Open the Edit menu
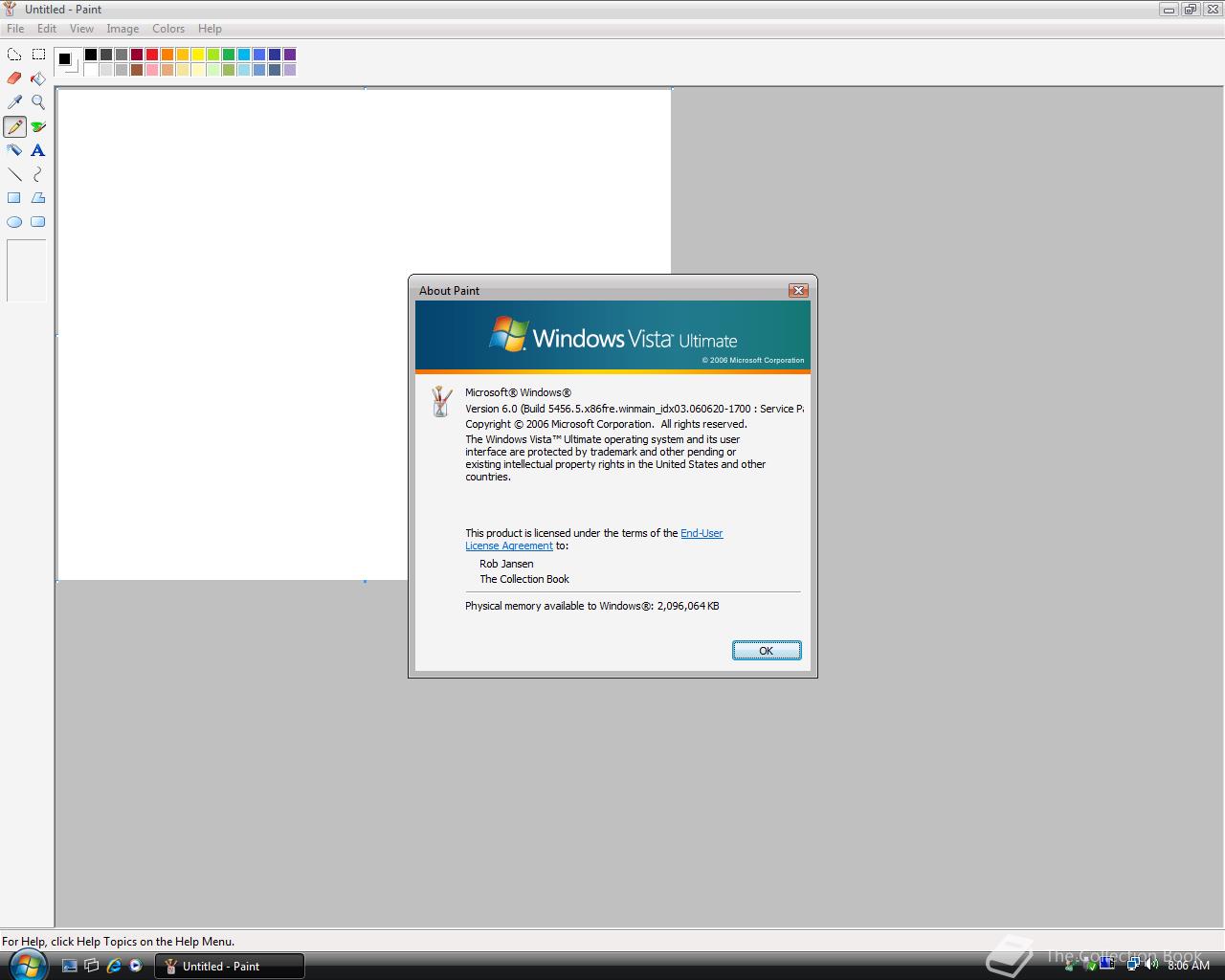 point(47,29)
